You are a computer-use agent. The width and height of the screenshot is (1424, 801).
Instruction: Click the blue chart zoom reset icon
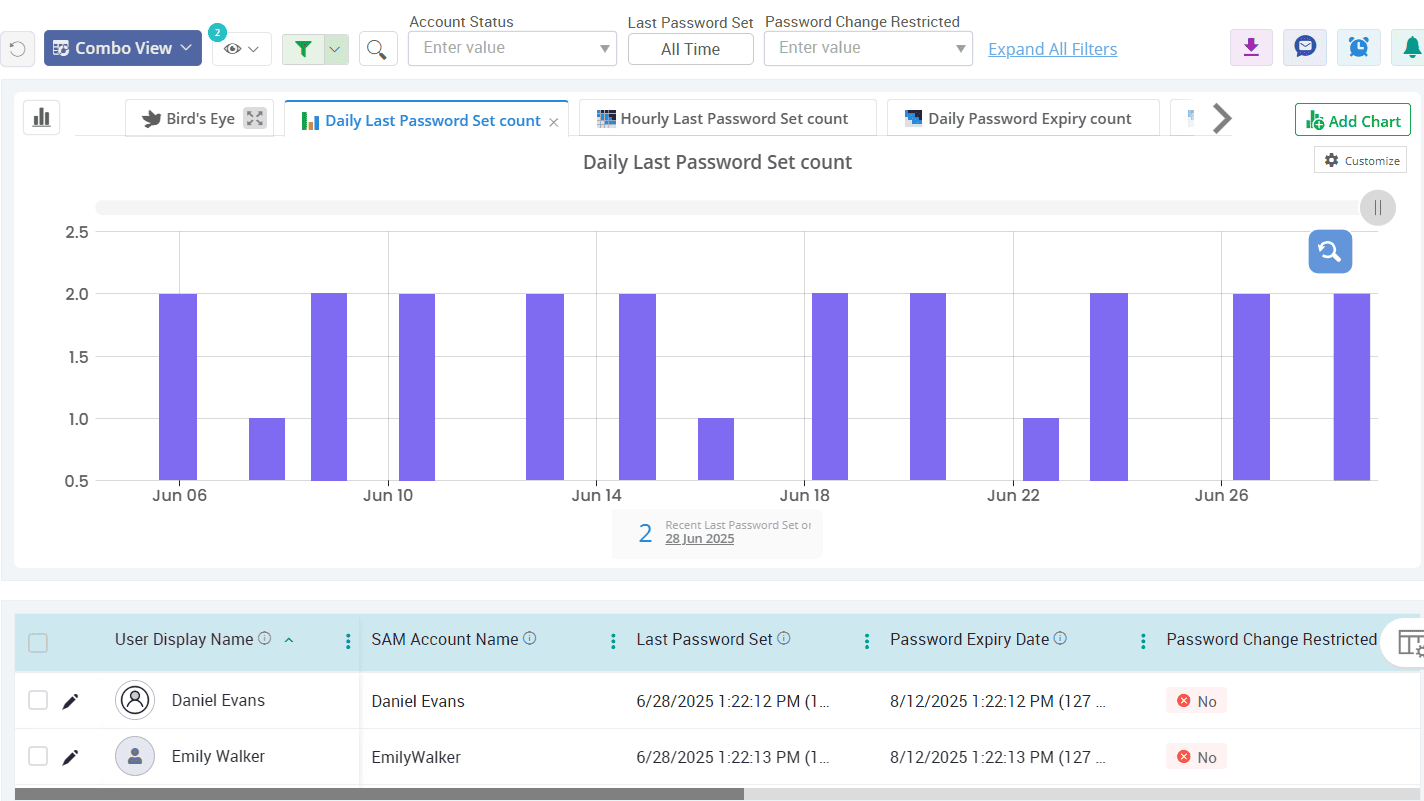point(1330,252)
